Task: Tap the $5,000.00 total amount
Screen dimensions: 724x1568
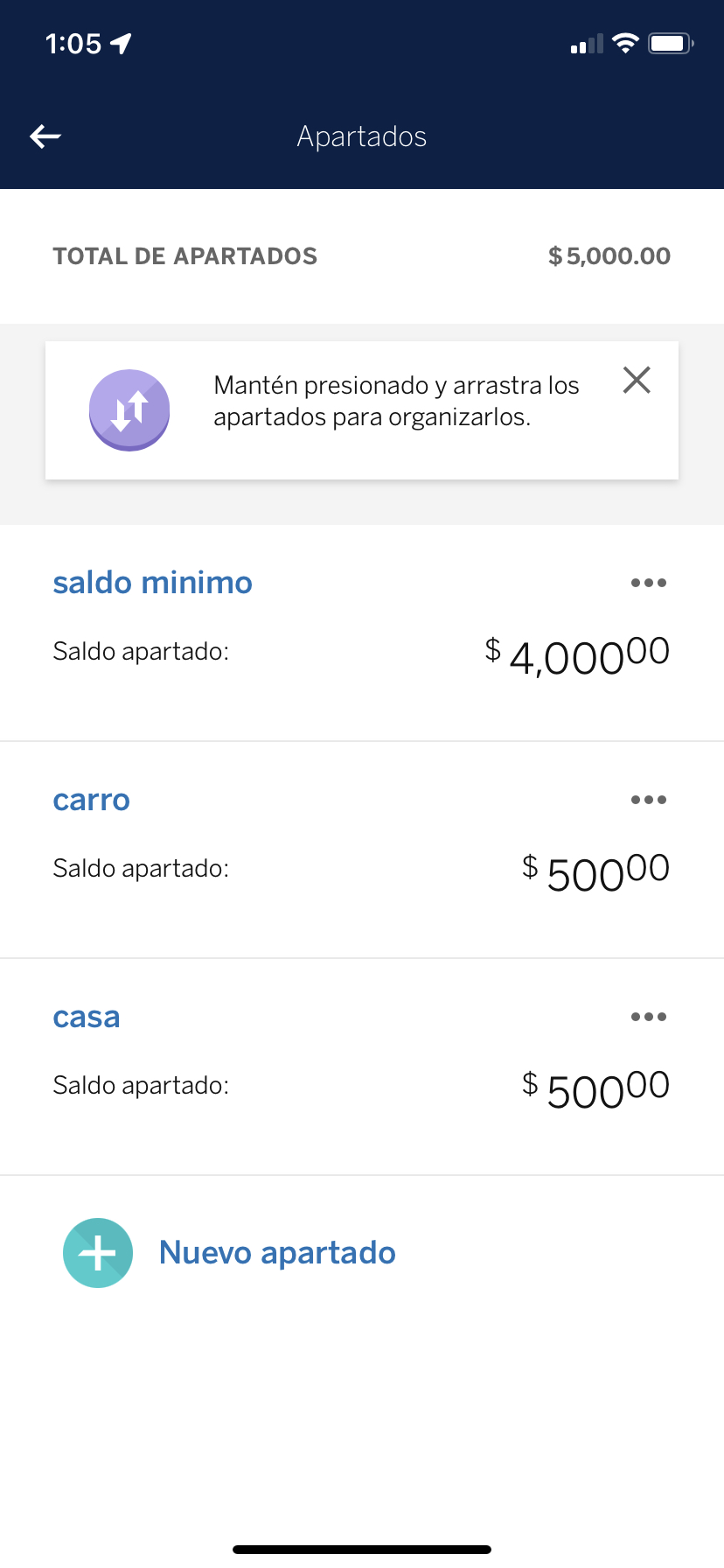Action: click(x=609, y=256)
